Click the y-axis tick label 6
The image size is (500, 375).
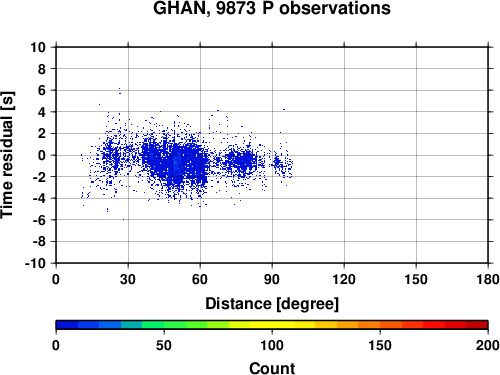[x=42, y=90]
